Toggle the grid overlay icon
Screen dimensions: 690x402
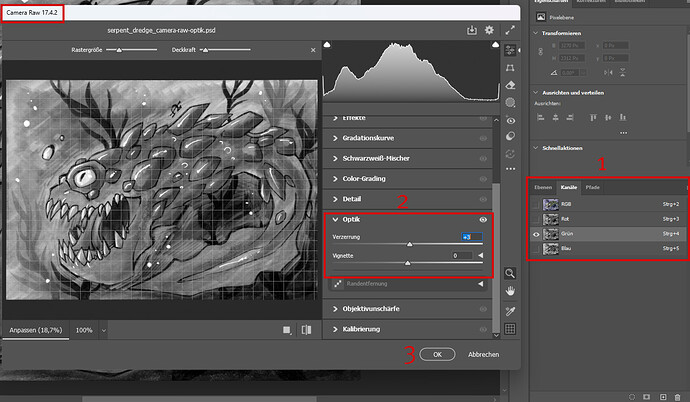(x=511, y=328)
